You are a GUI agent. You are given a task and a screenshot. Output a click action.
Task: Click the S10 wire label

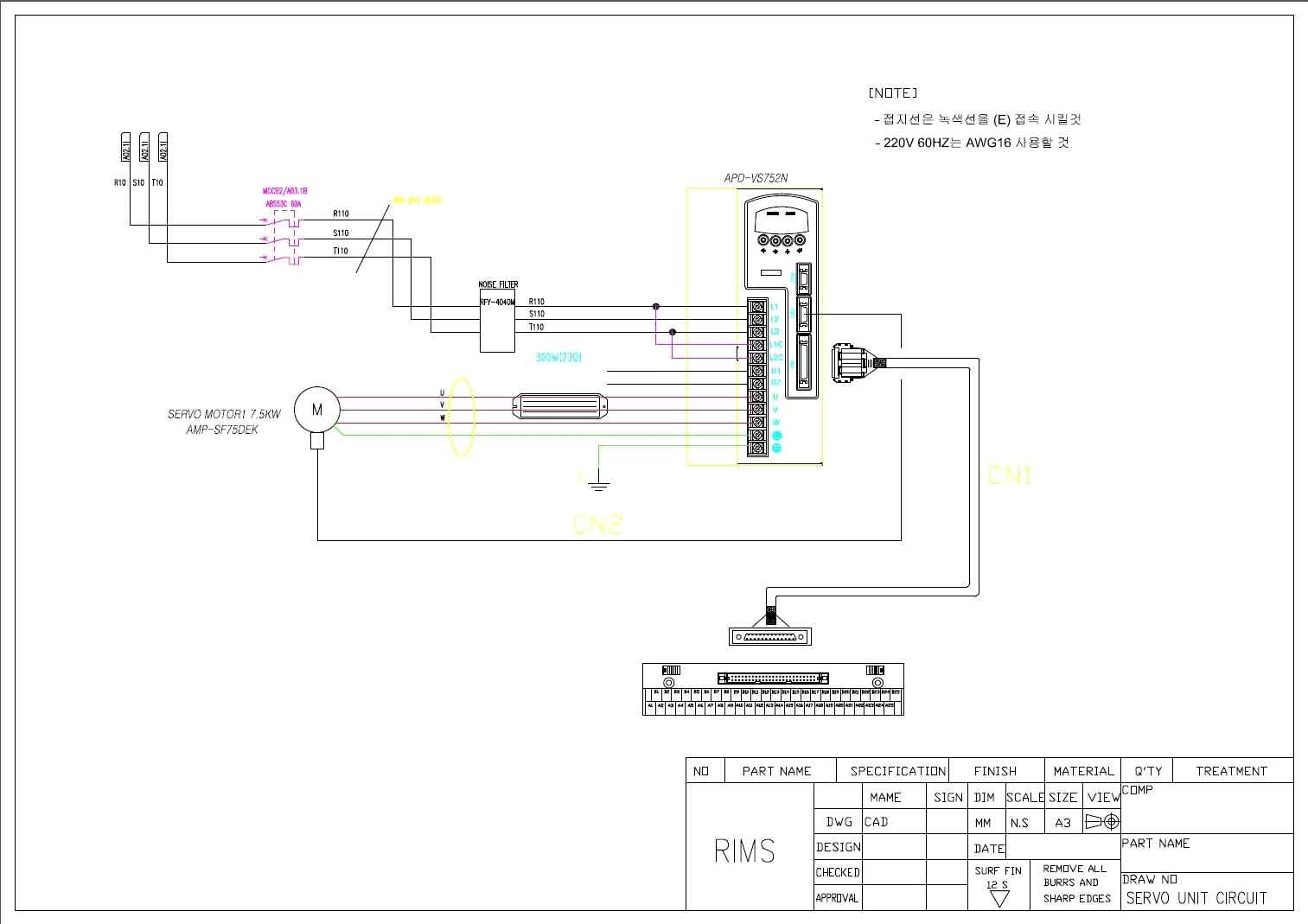[138, 182]
